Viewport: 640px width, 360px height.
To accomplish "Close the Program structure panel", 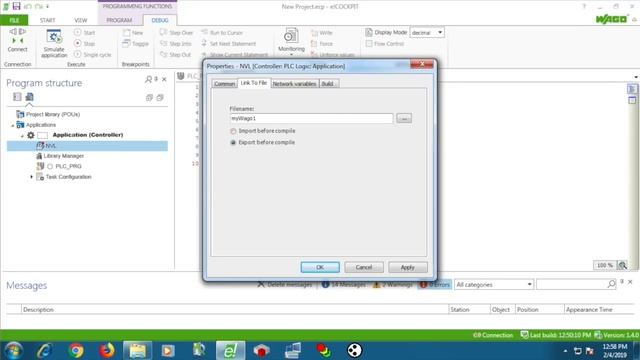I will pyautogui.click(x=164, y=79).
